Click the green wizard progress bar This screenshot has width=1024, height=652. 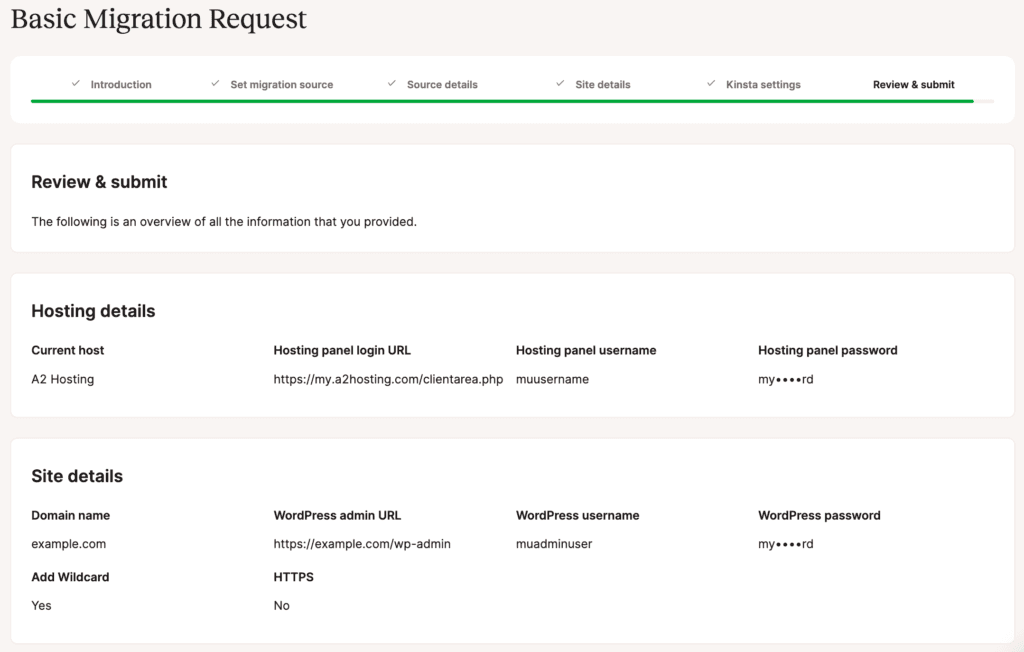point(502,101)
